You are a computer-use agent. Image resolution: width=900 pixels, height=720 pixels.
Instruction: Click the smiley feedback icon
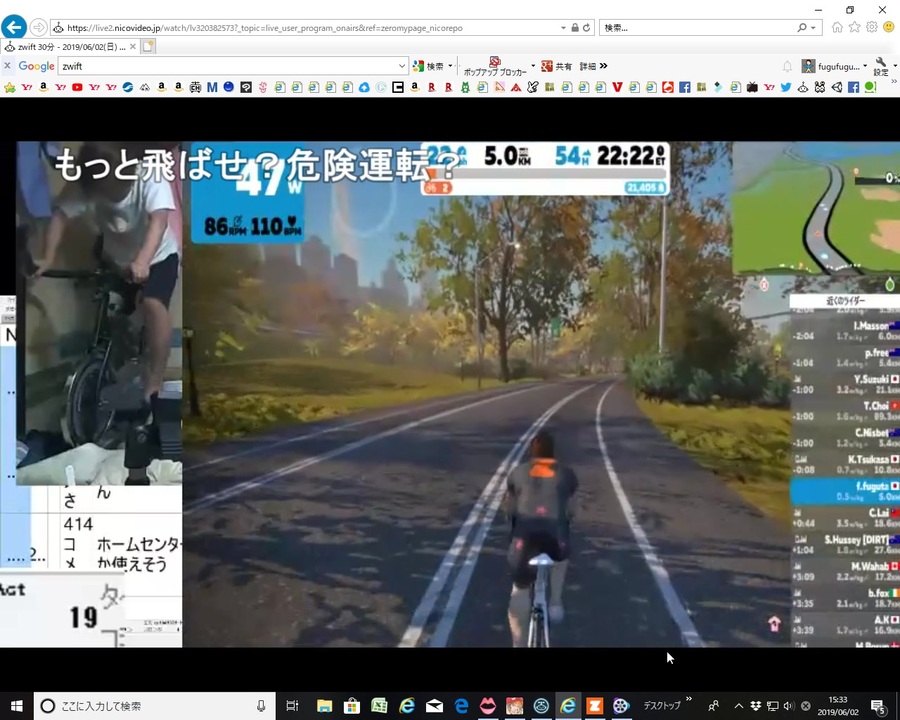point(889,27)
